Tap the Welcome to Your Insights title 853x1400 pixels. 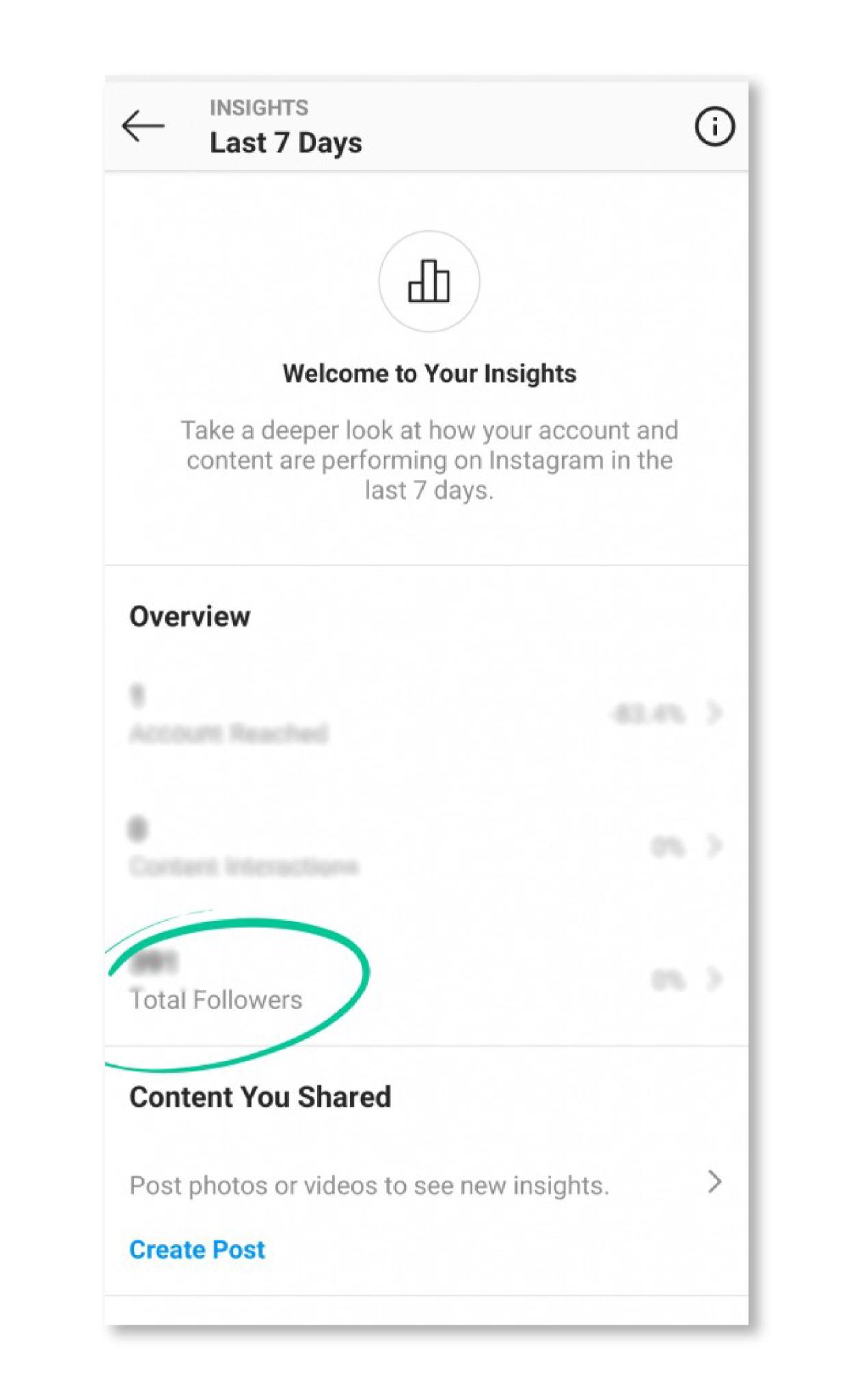pyautogui.click(x=429, y=373)
